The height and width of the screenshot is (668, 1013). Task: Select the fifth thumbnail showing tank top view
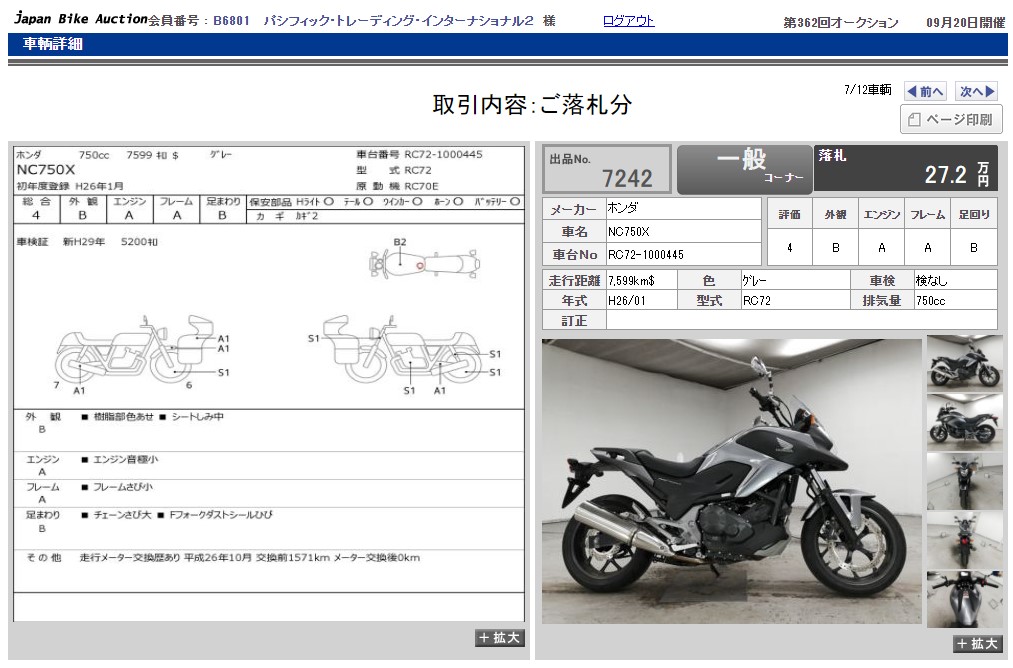965,599
